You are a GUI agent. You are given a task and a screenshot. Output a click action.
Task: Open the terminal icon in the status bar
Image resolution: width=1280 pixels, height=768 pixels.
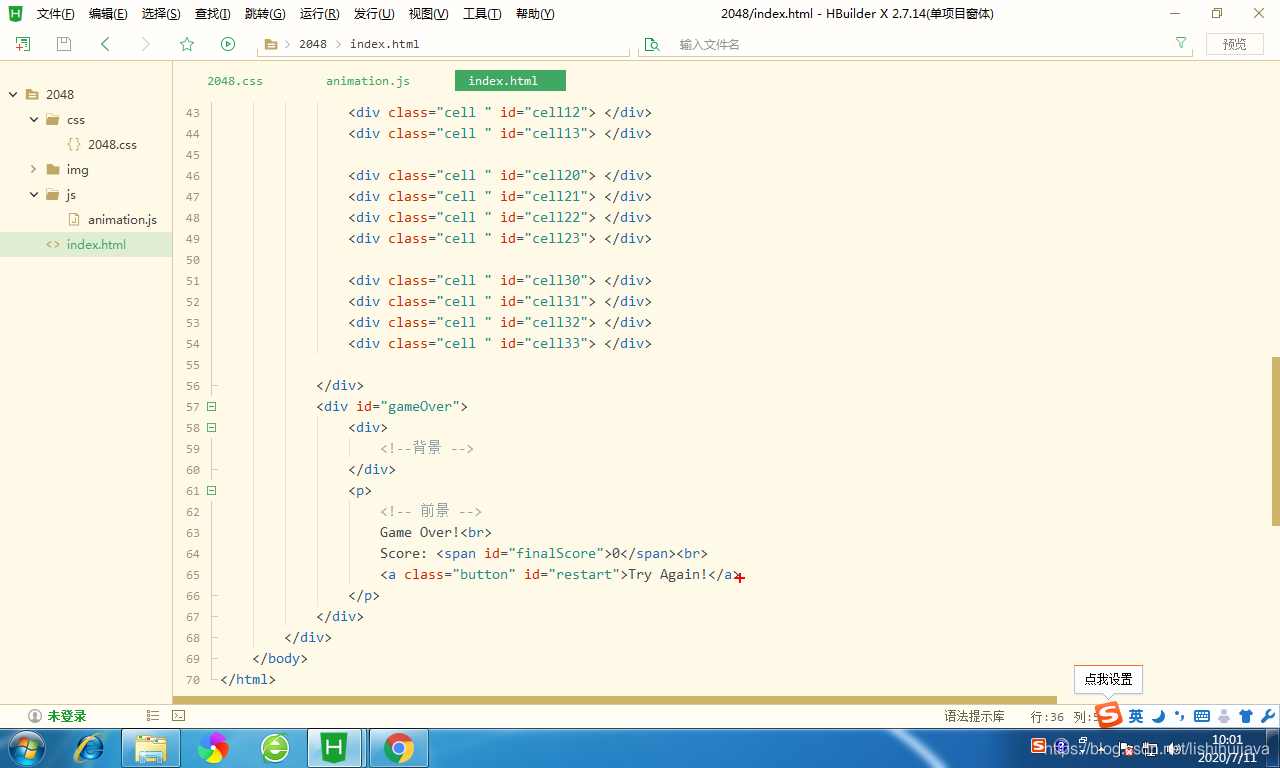(178, 716)
